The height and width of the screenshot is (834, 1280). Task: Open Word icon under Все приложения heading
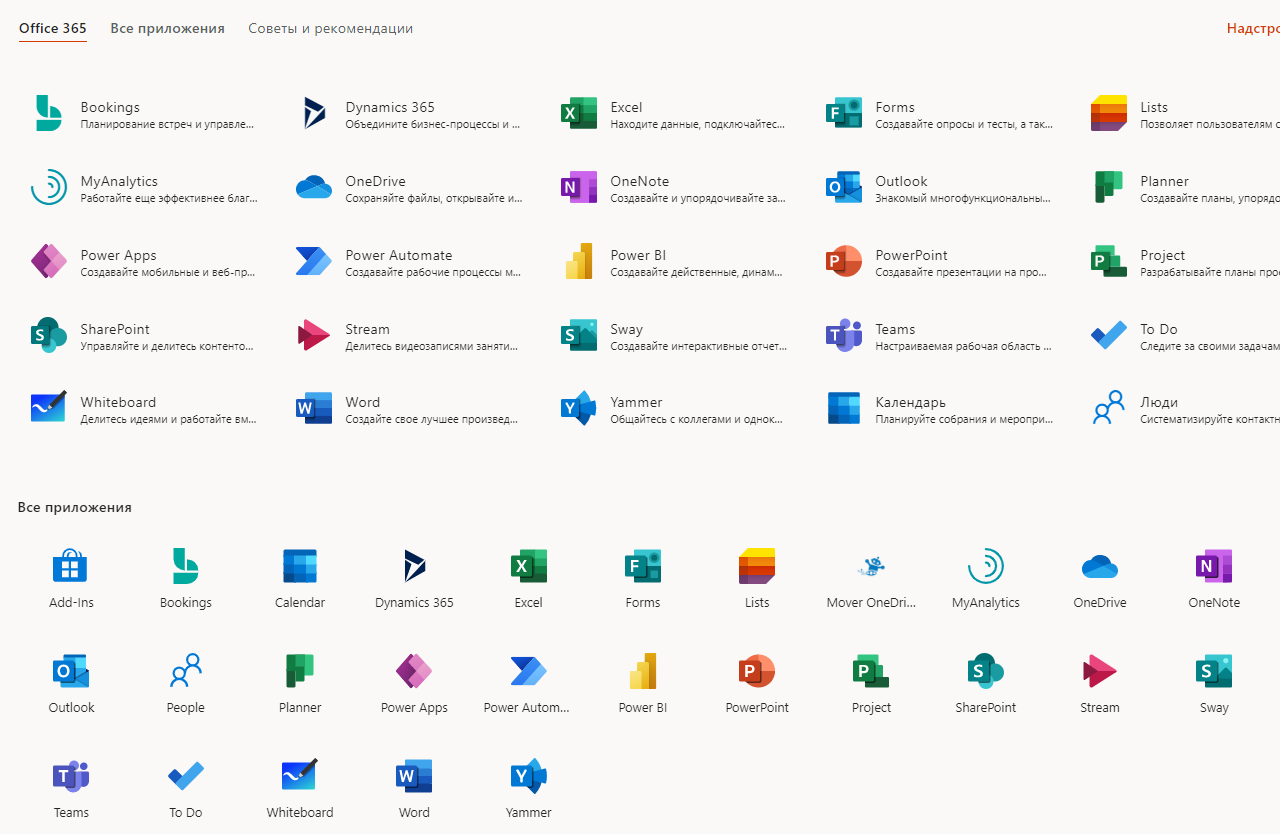(x=414, y=777)
